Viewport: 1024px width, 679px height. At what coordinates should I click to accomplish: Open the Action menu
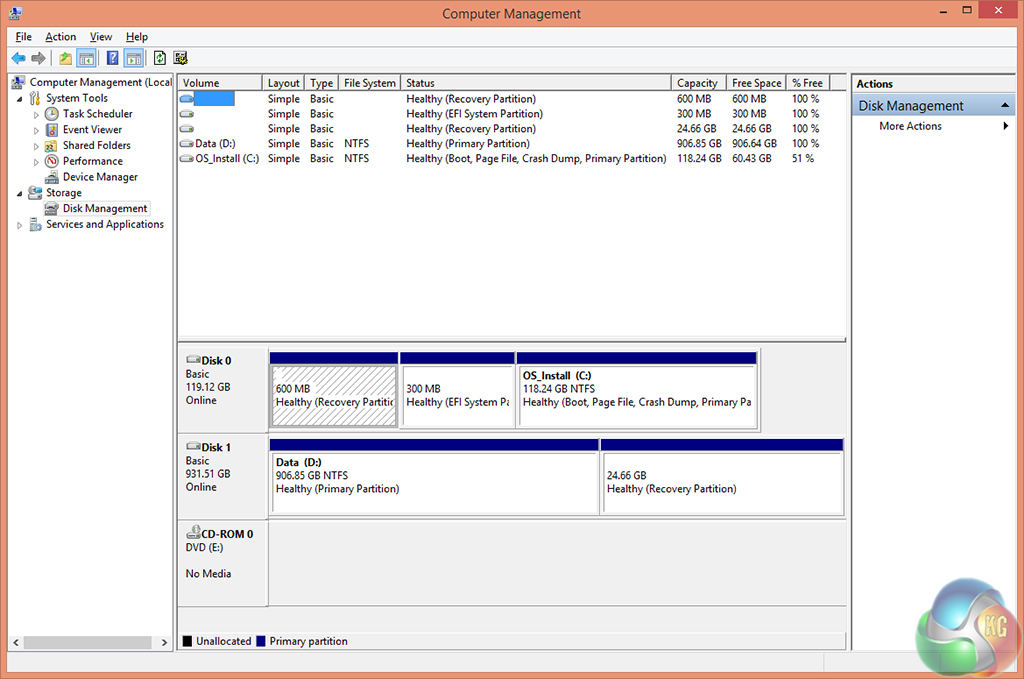(60, 37)
